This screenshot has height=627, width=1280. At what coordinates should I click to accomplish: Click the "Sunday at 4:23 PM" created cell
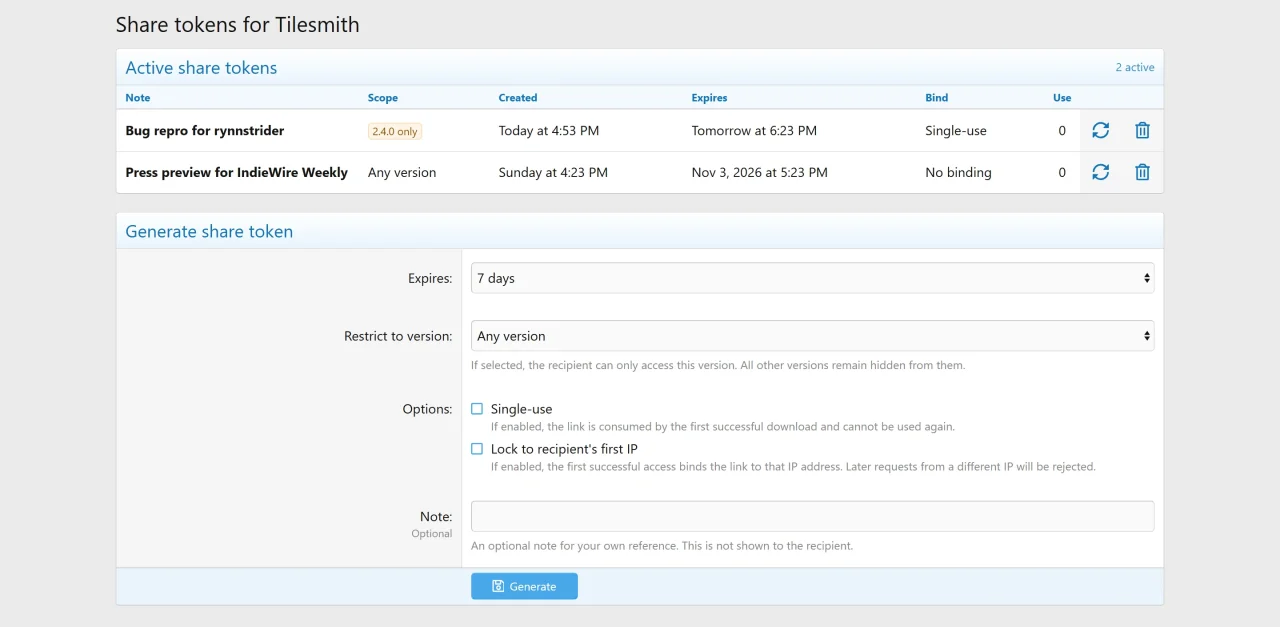pos(553,172)
